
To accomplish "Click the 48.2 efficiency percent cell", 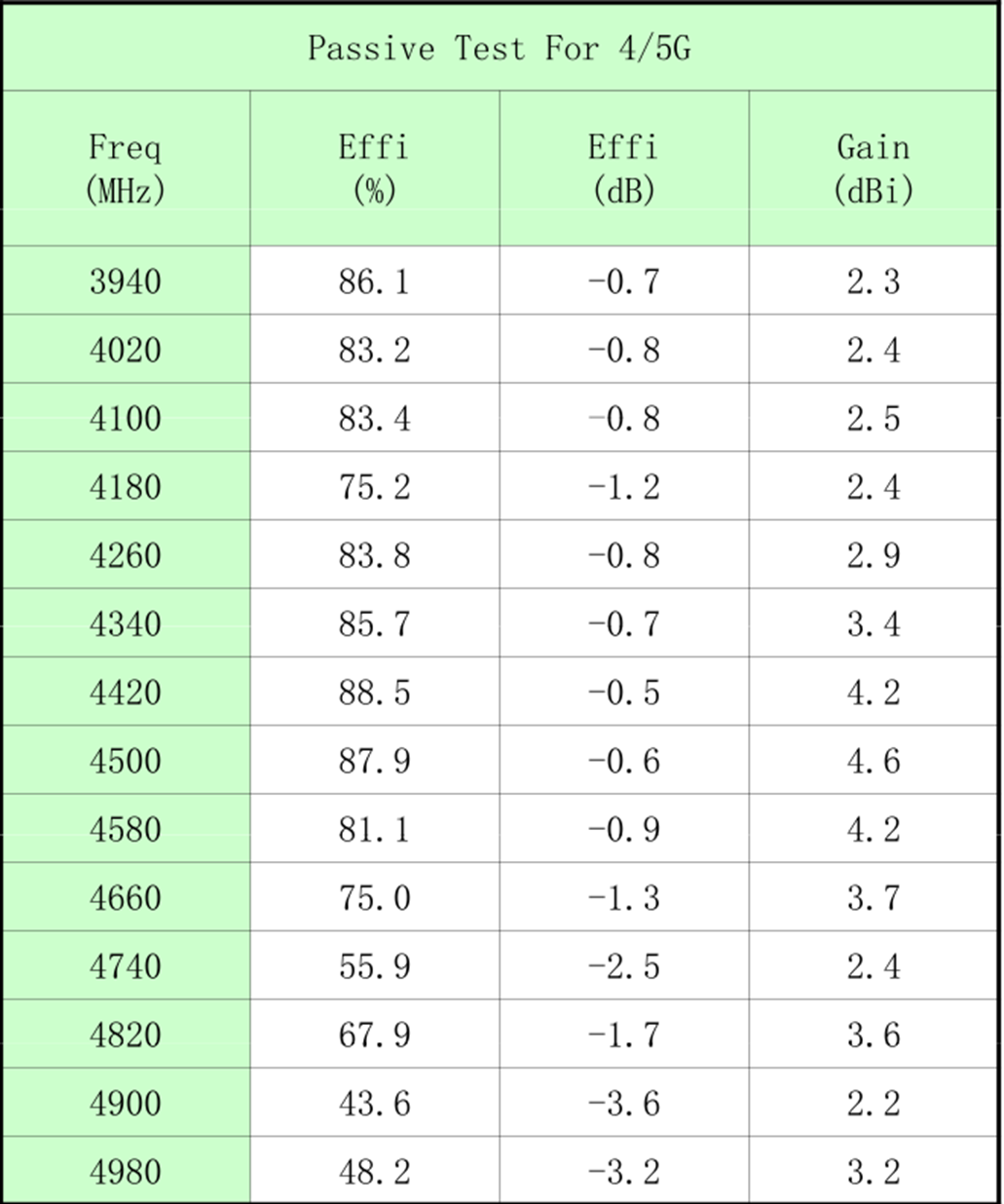I will click(x=374, y=1172).
